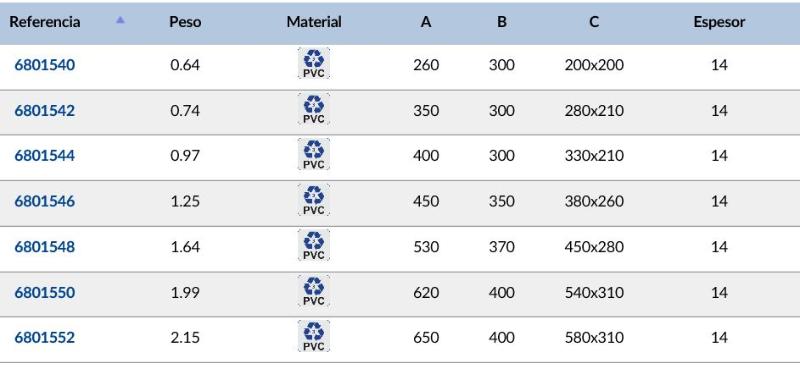
Task: Select the PVC recycling icon for 6801550
Action: (x=314, y=291)
